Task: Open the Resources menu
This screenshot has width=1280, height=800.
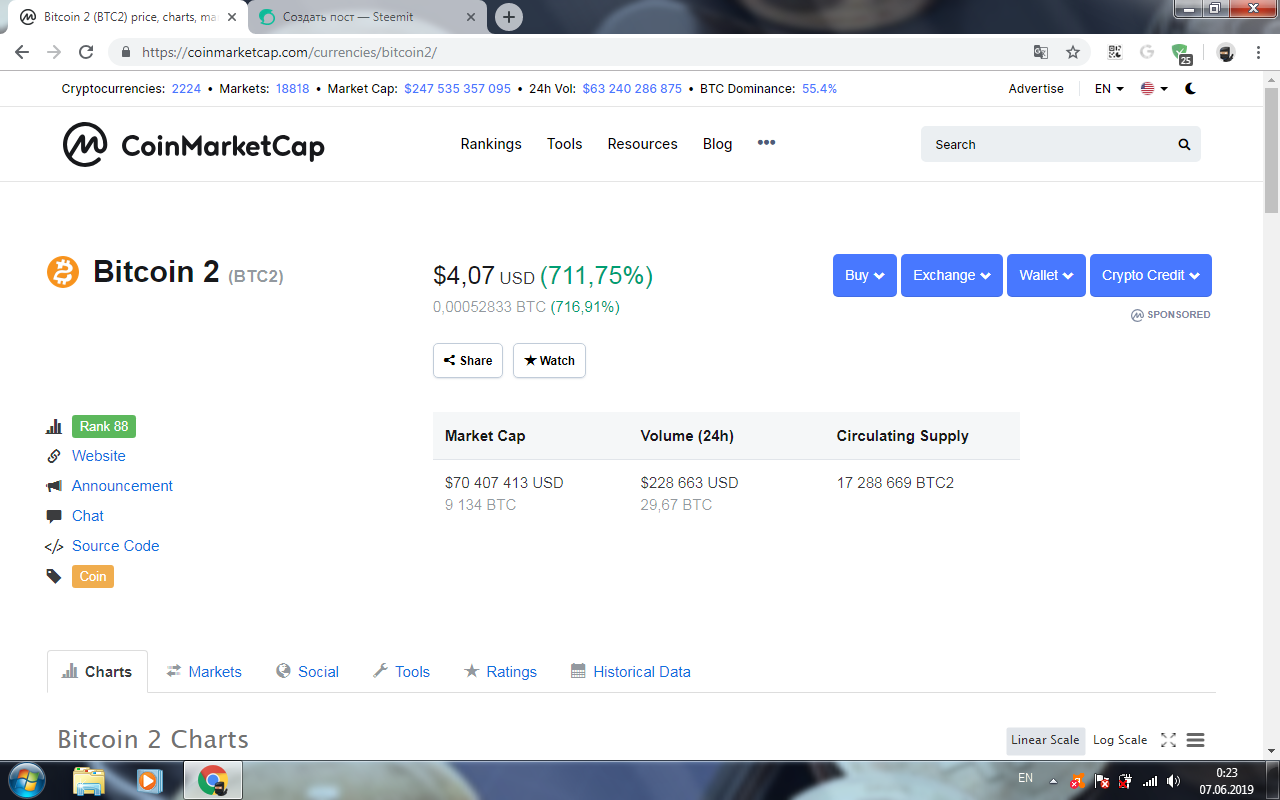Action: [642, 144]
